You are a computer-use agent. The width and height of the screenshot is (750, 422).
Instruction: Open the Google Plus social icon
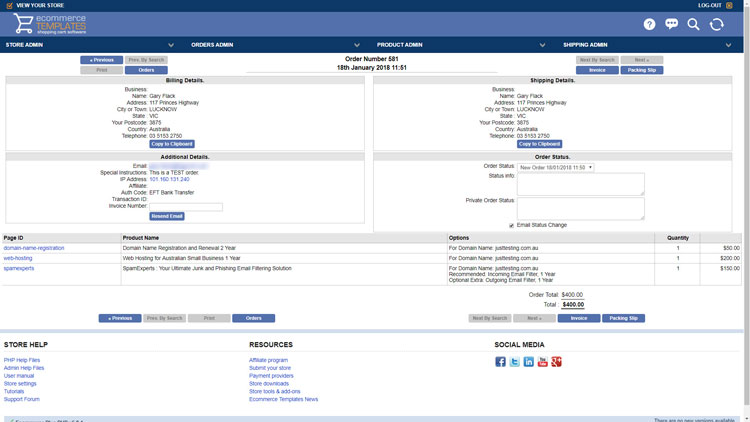pos(556,362)
